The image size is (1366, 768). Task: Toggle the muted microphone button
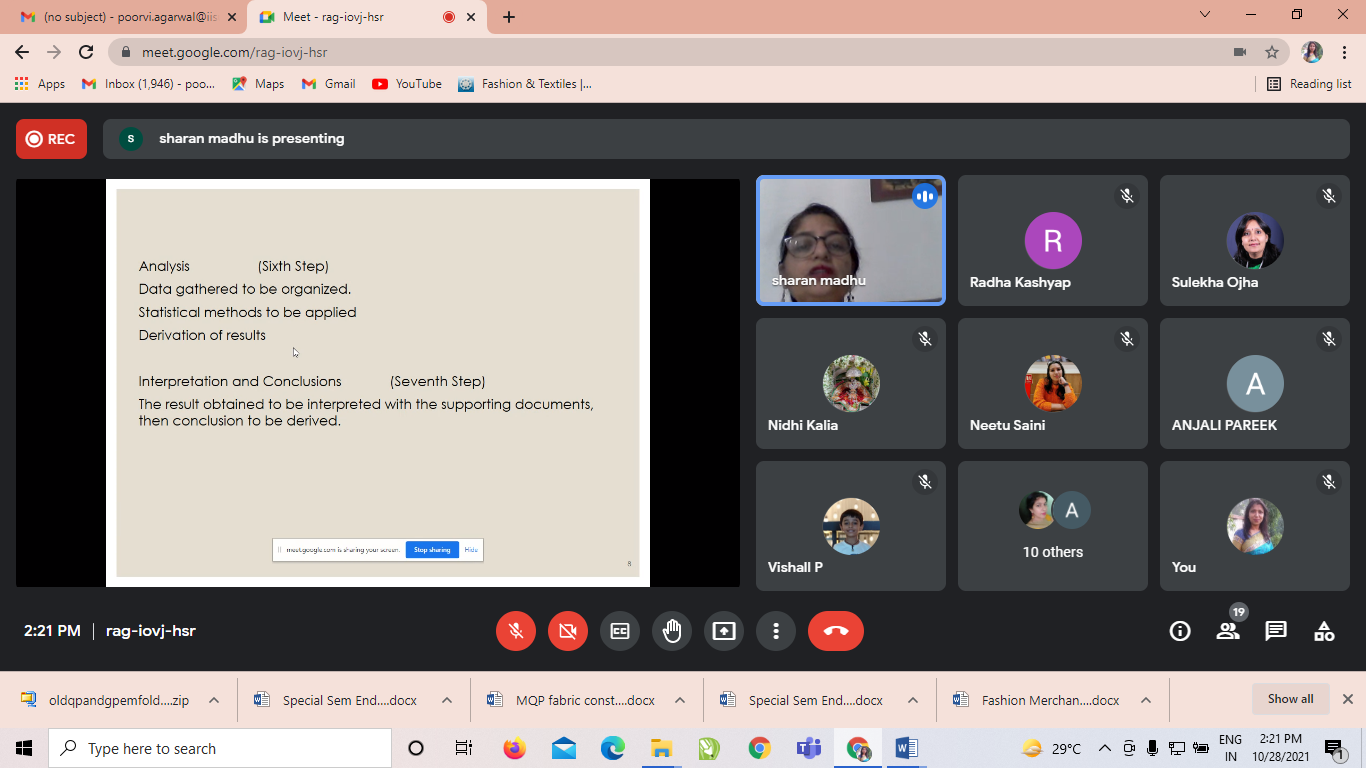[516, 631]
